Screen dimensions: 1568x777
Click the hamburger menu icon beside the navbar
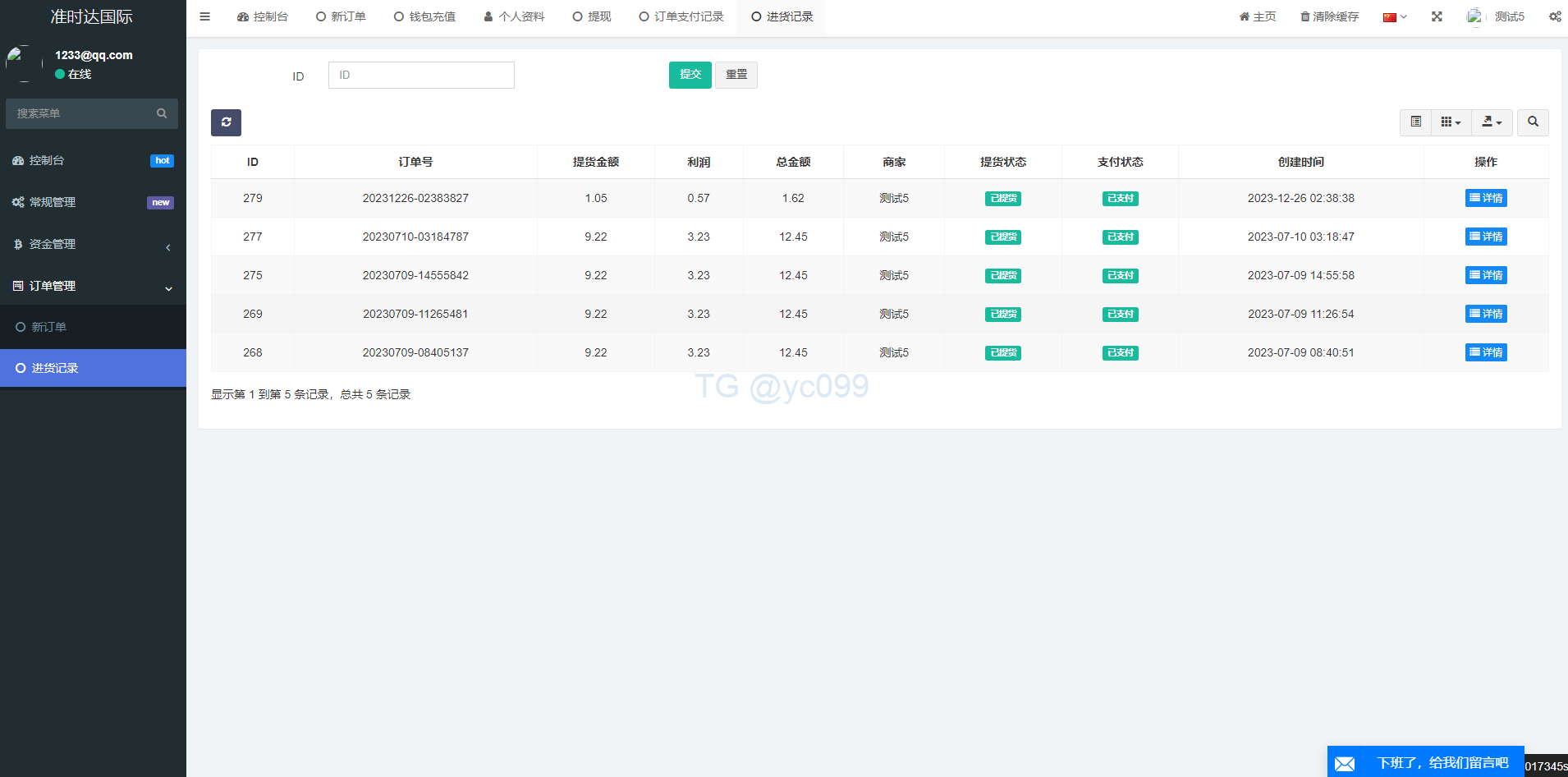coord(204,16)
